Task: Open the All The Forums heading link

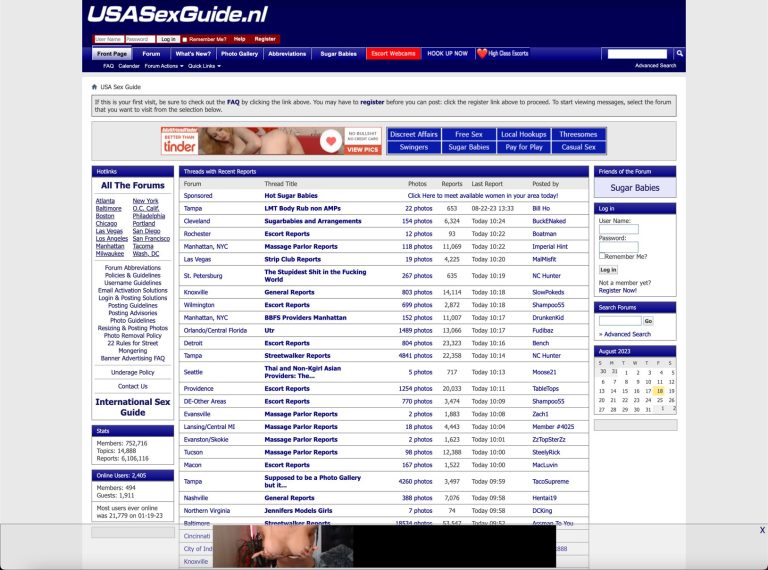Action: [133, 186]
